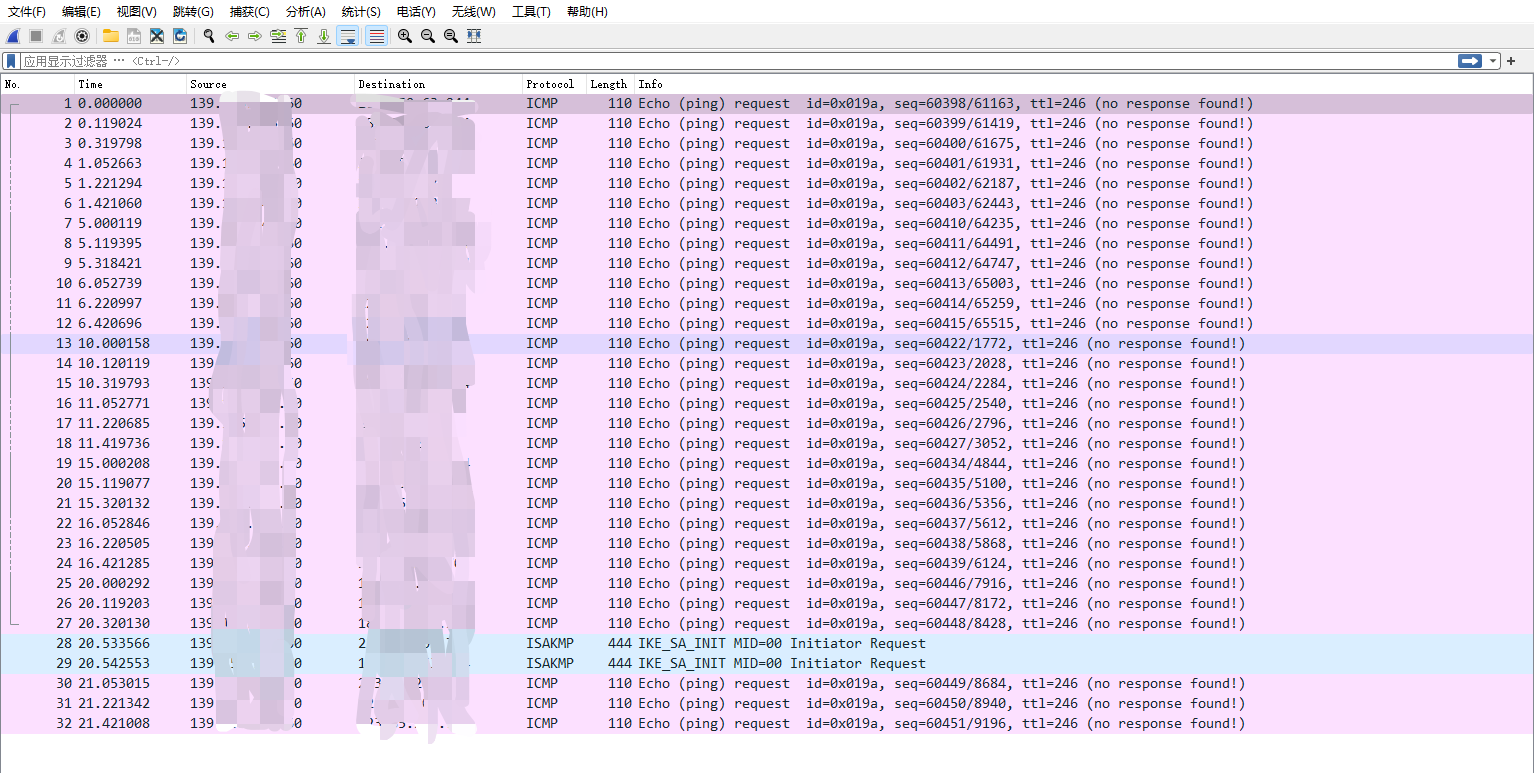Click Info cell containing seq=60400/61675
Image resolution: width=1534 pixels, height=773 pixels.
[x=946, y=144]
